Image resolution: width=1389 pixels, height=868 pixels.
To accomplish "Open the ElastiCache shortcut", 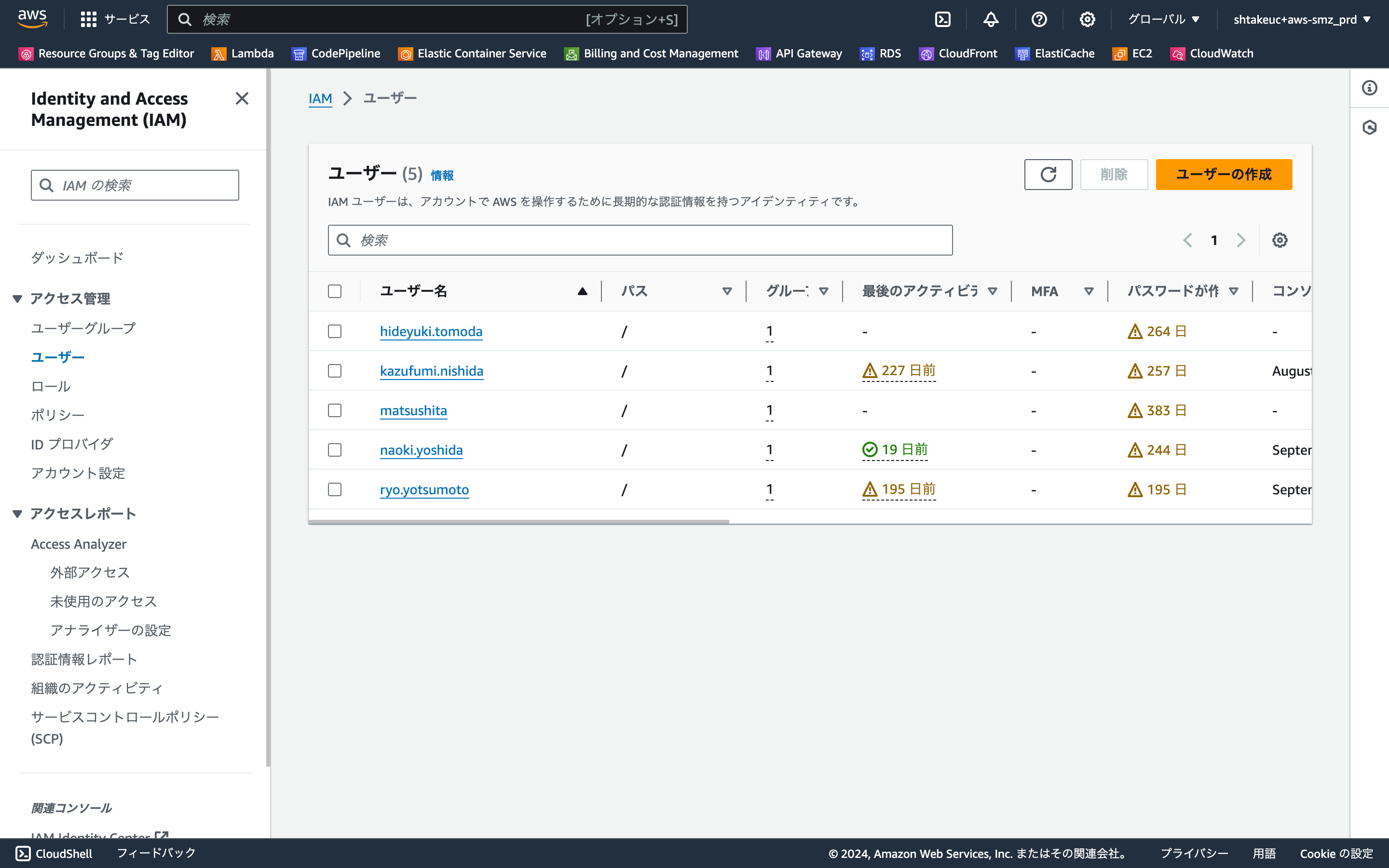I will point(1055,54).
